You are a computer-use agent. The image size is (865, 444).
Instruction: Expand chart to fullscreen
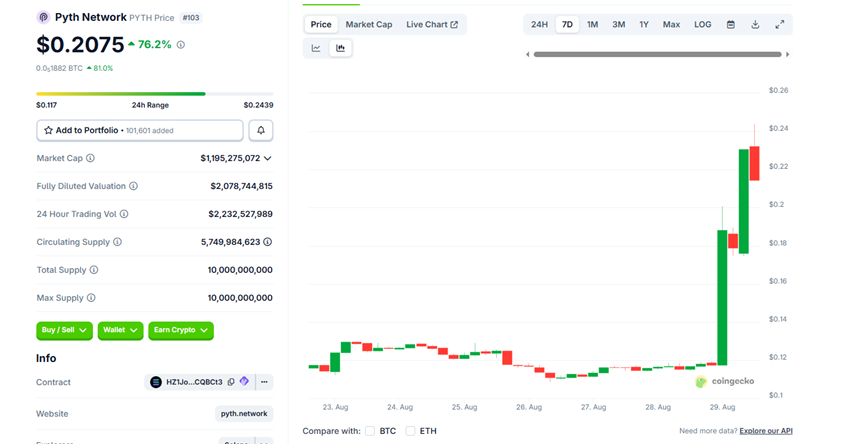click(x=779, y=24)
